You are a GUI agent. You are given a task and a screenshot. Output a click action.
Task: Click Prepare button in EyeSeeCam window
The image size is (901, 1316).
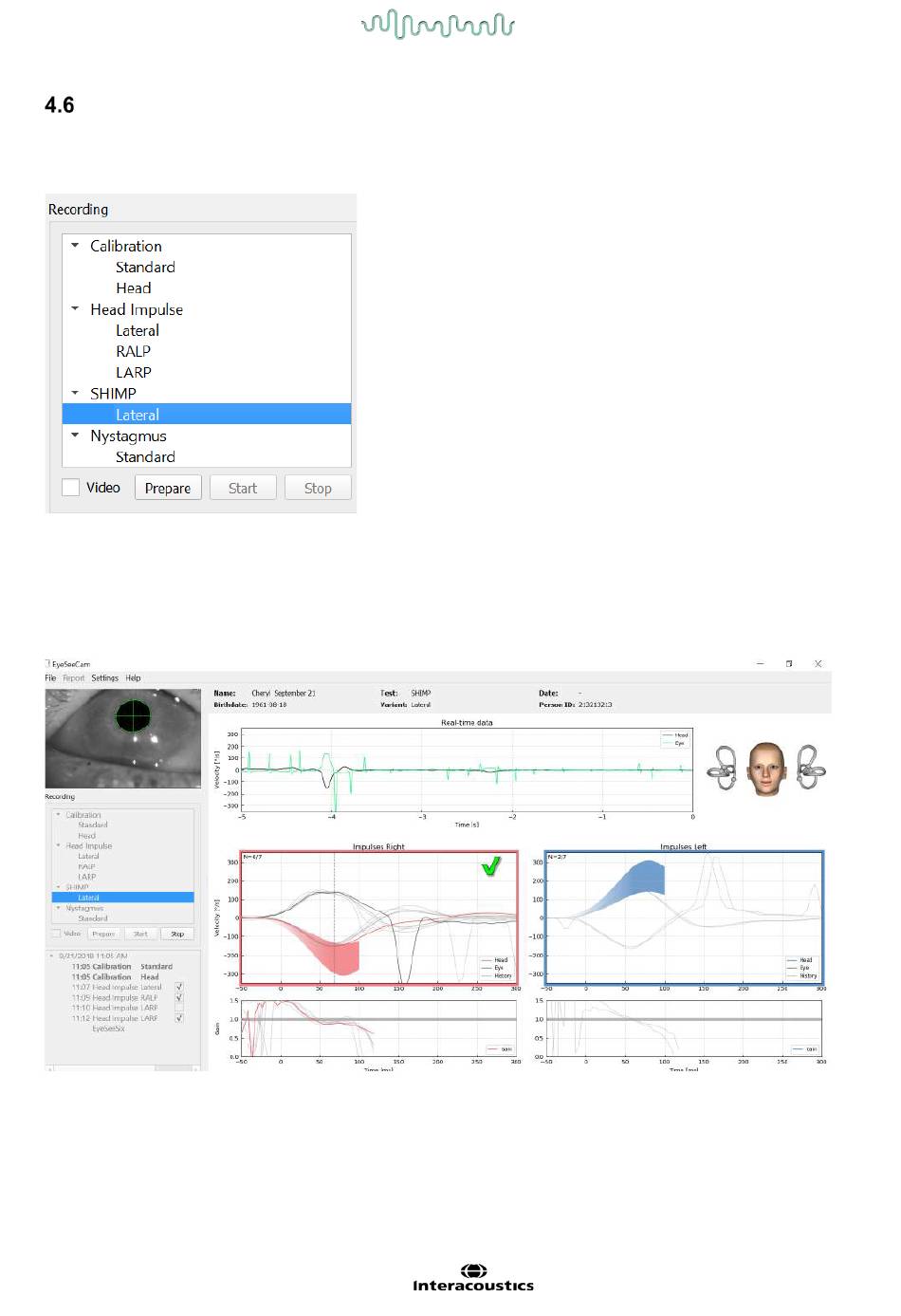(103, 934)
